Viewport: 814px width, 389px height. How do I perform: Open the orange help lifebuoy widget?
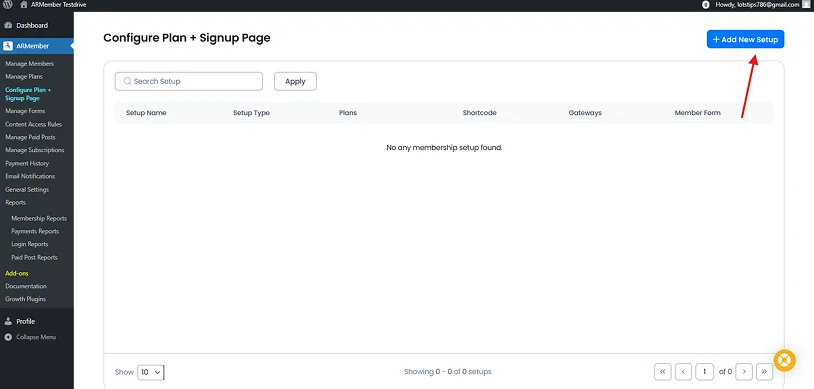784,359
